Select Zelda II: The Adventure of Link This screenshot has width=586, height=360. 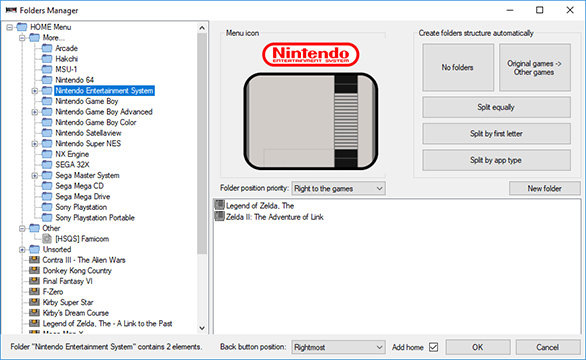click(275, 217)
